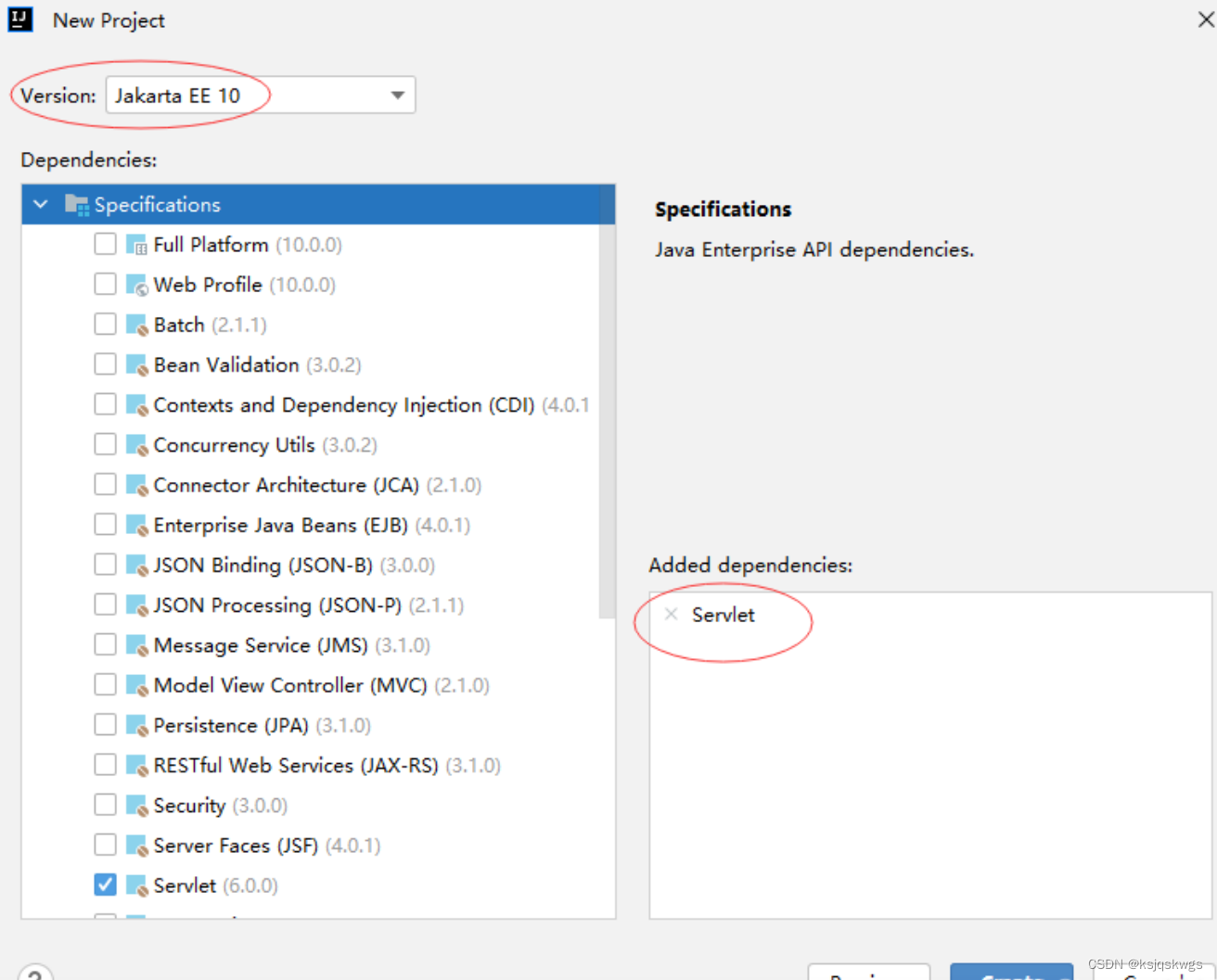This screenshot has height=980, width=1217.
Task: Collapse the Specifications tree node
Action: [41, 204]
